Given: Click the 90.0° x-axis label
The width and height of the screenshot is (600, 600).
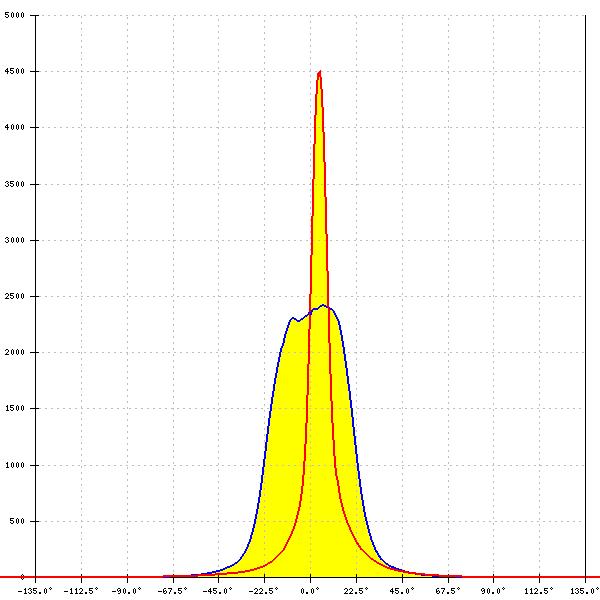Looking at the screenshot, I should [493, 591].
